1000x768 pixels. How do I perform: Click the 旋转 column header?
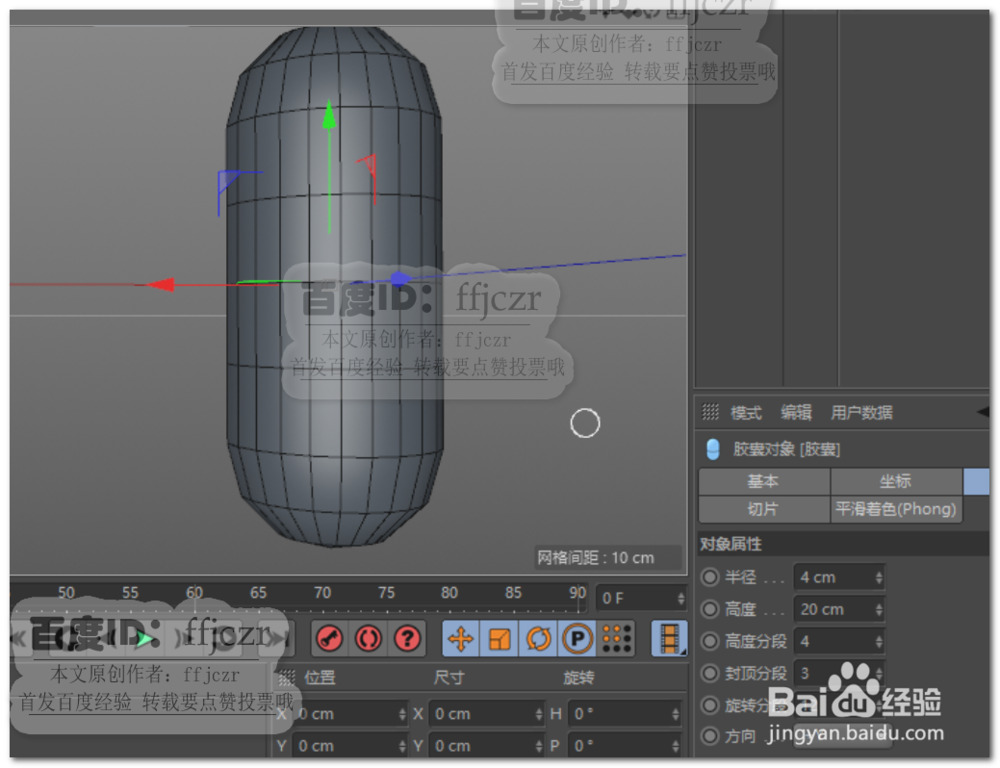(578, 677)
